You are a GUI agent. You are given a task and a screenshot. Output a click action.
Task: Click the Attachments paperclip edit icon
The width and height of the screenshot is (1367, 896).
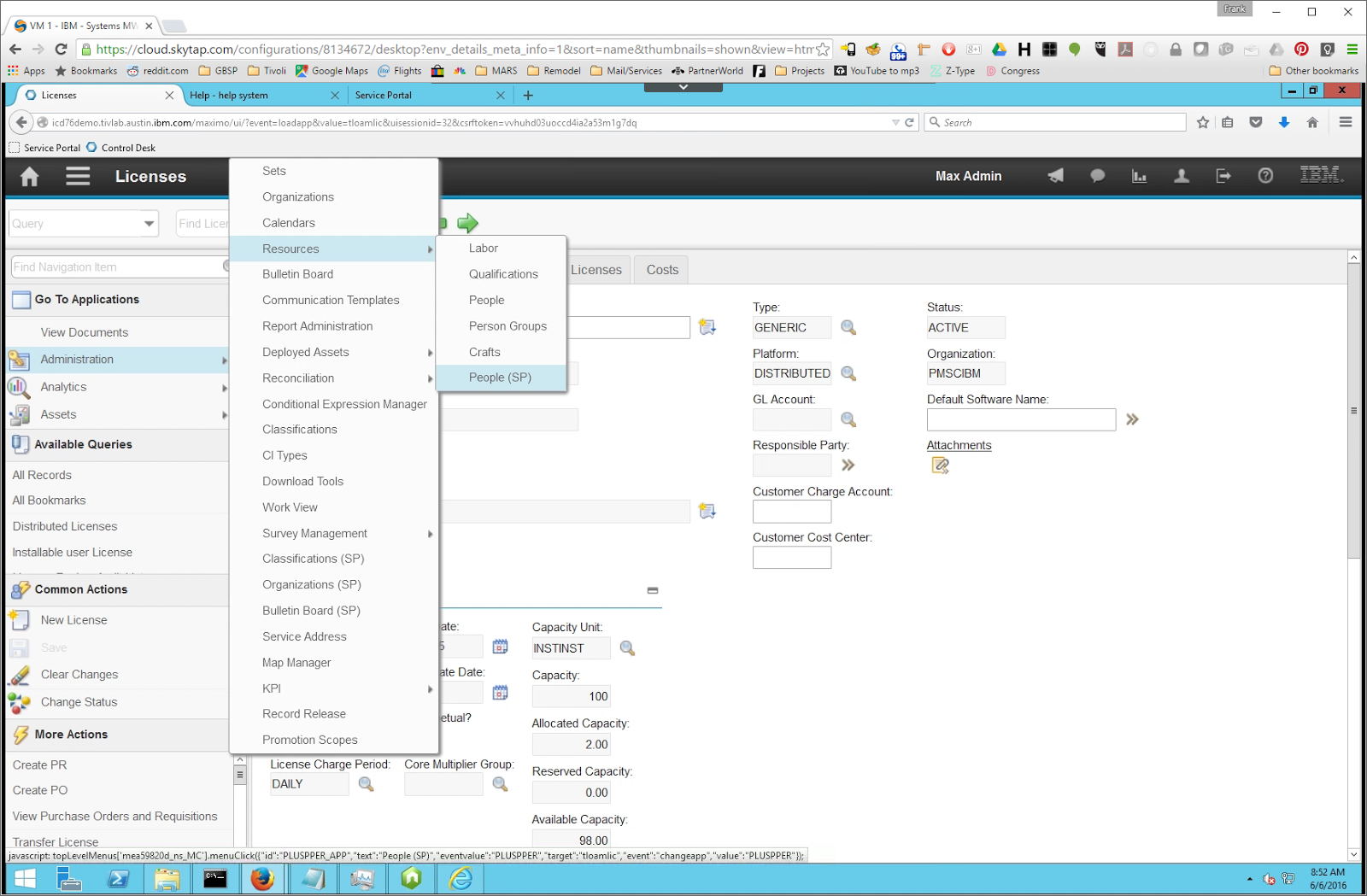pos(941,466)
